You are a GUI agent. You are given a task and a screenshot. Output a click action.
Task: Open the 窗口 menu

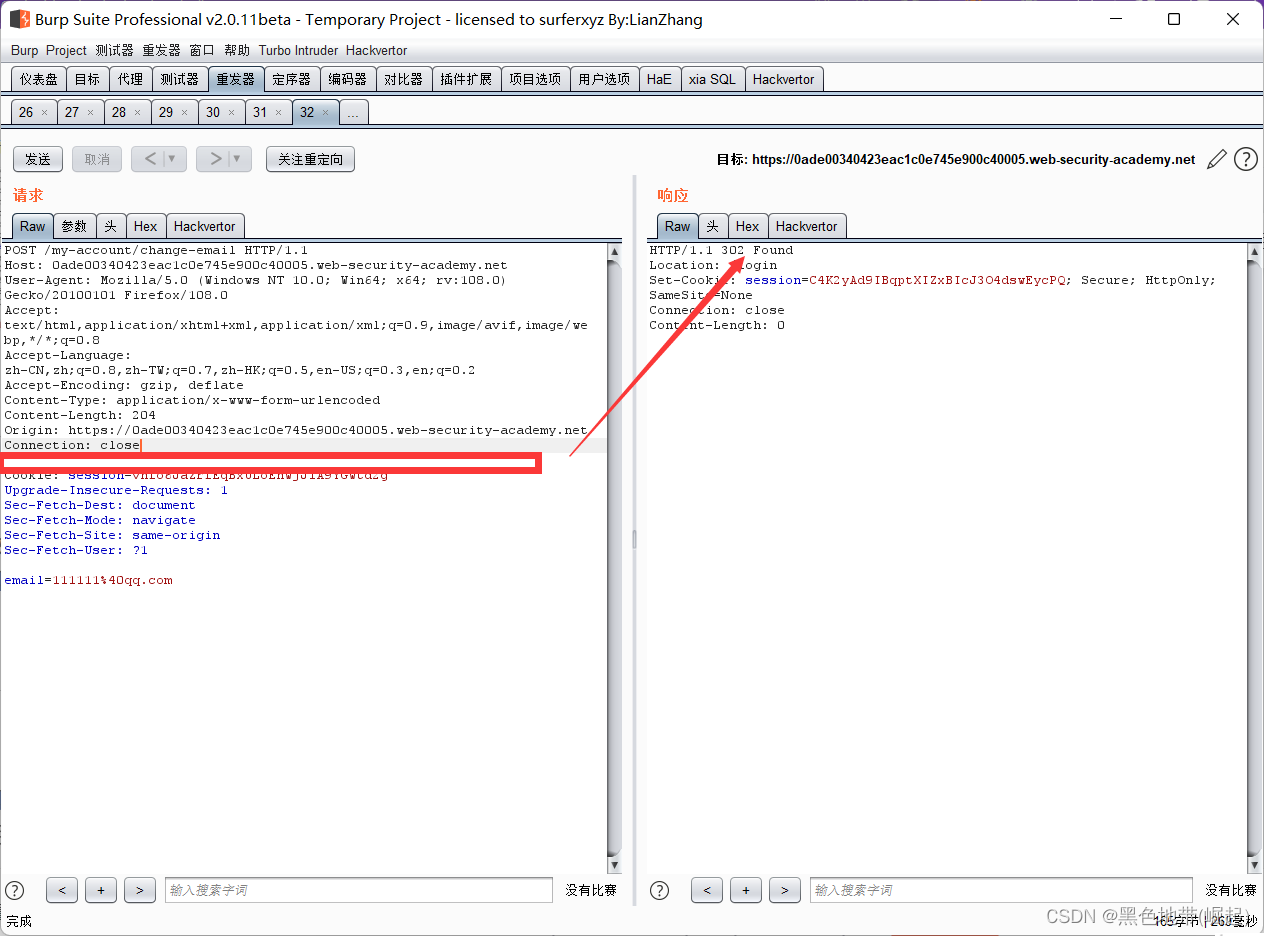tap(202, 50)
